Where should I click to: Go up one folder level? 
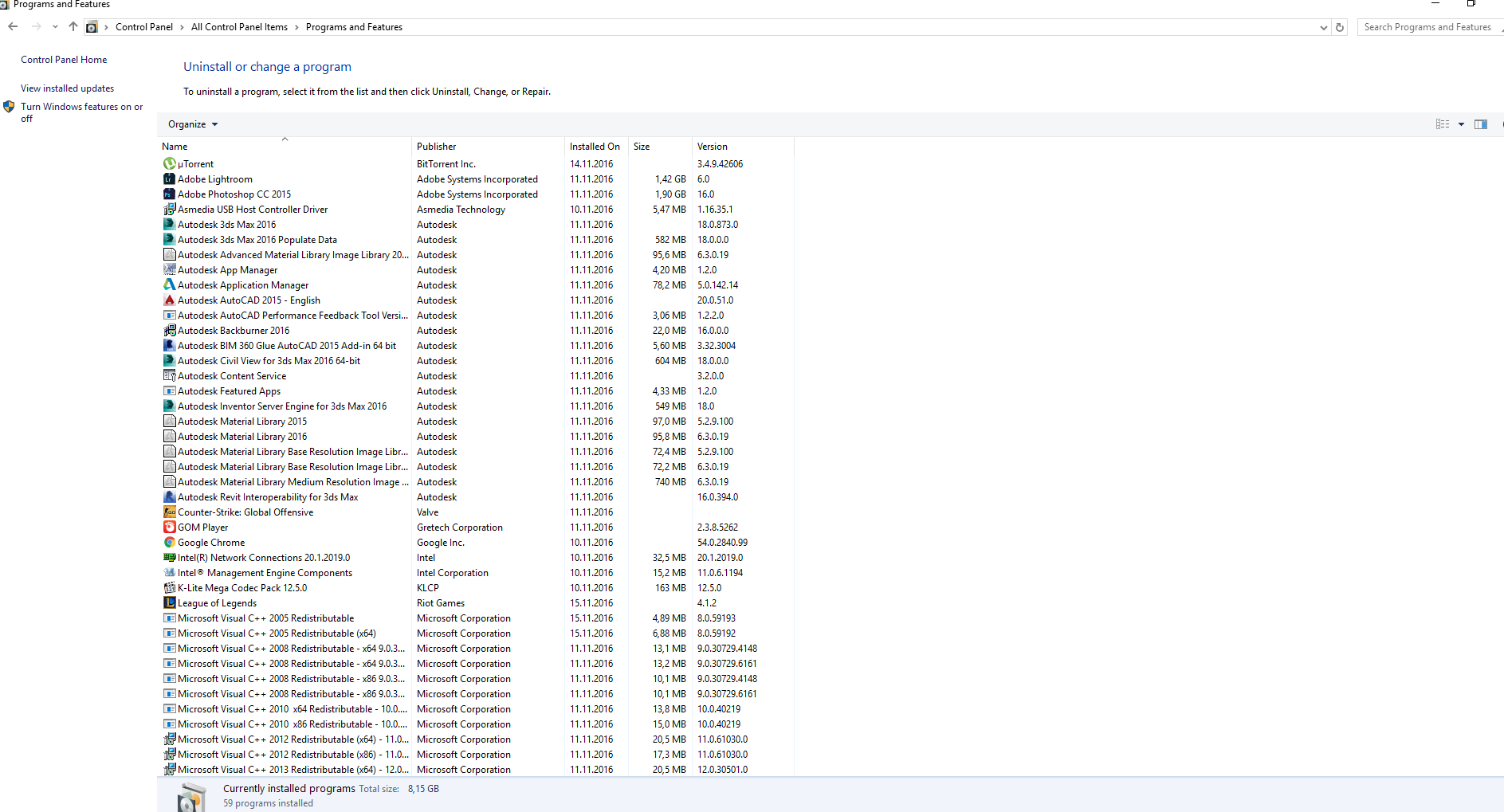tap(73, 27)
